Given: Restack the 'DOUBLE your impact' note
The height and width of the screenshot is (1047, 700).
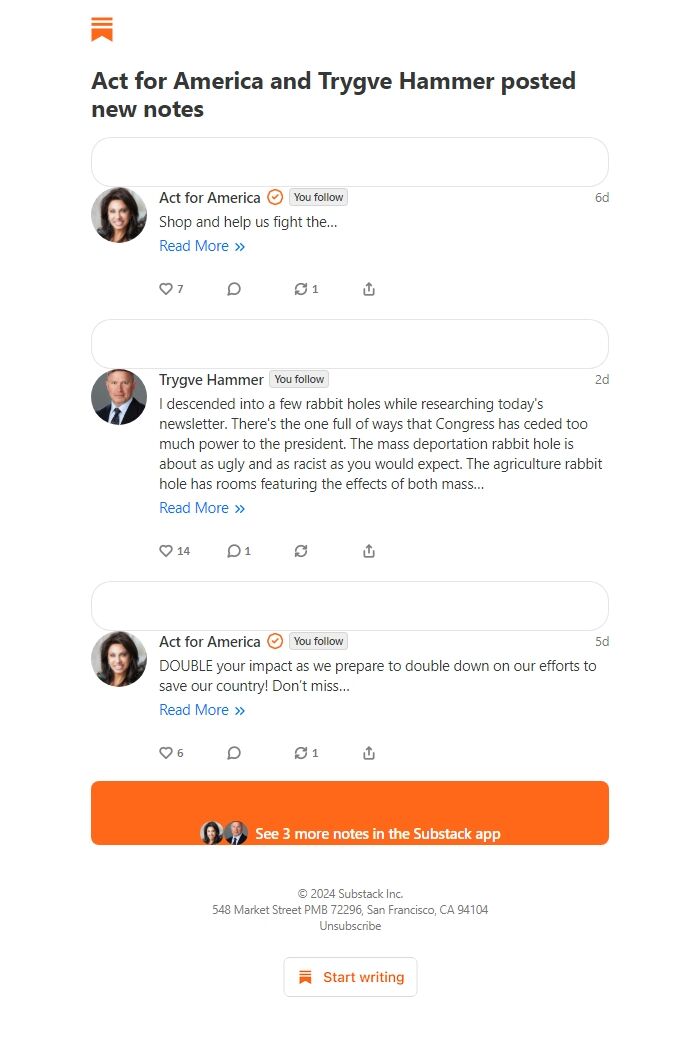Looking at the screenshot, I should (306, 753).
